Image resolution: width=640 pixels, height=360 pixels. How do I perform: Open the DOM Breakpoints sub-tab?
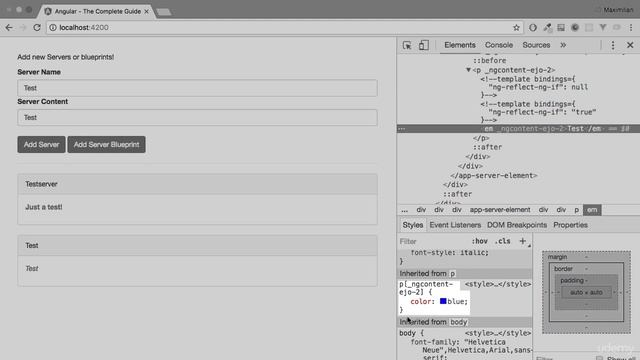tap(517, 225)
